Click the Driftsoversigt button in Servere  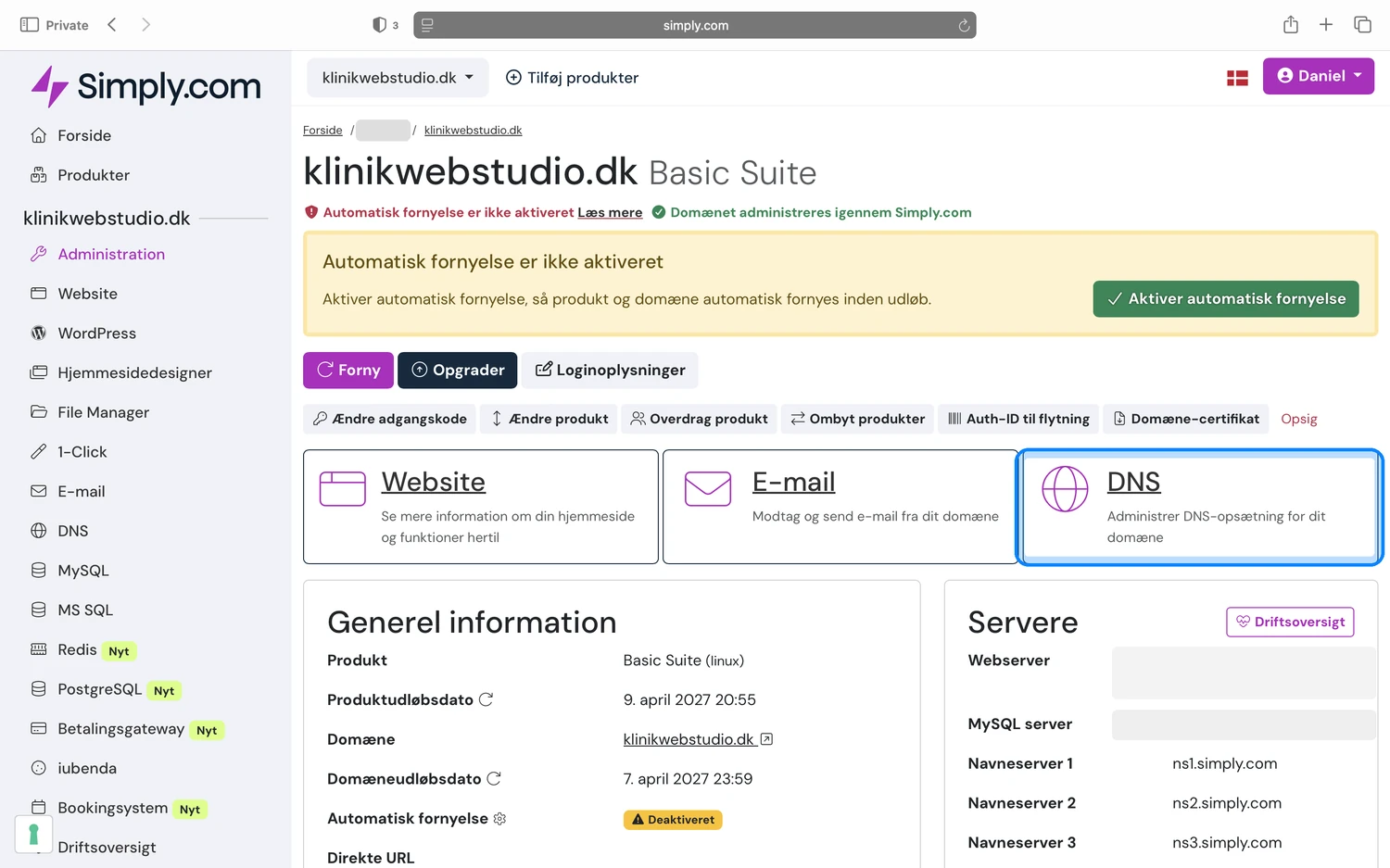[x=1290, y=622]
